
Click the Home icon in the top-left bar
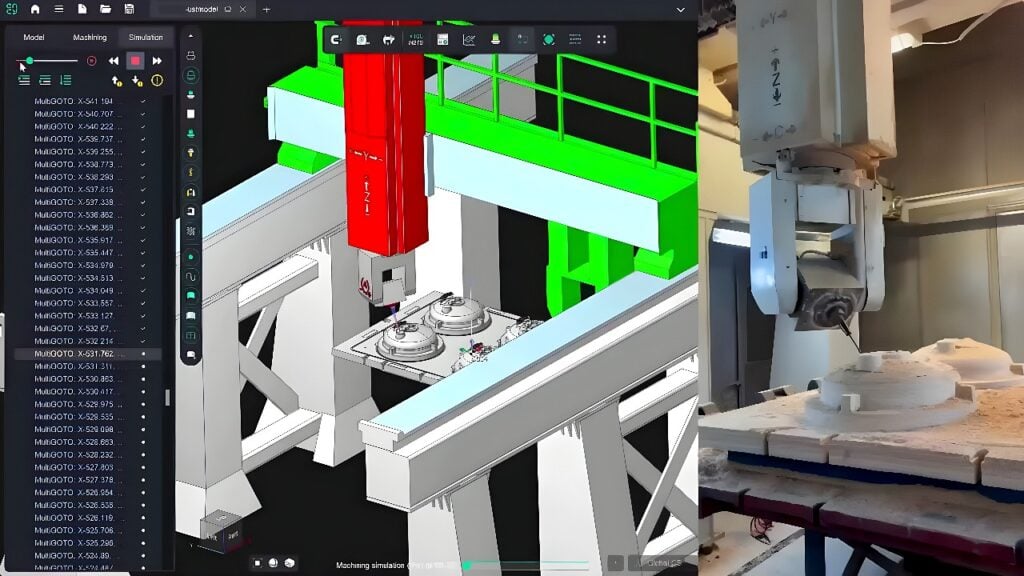coord(35,9)
